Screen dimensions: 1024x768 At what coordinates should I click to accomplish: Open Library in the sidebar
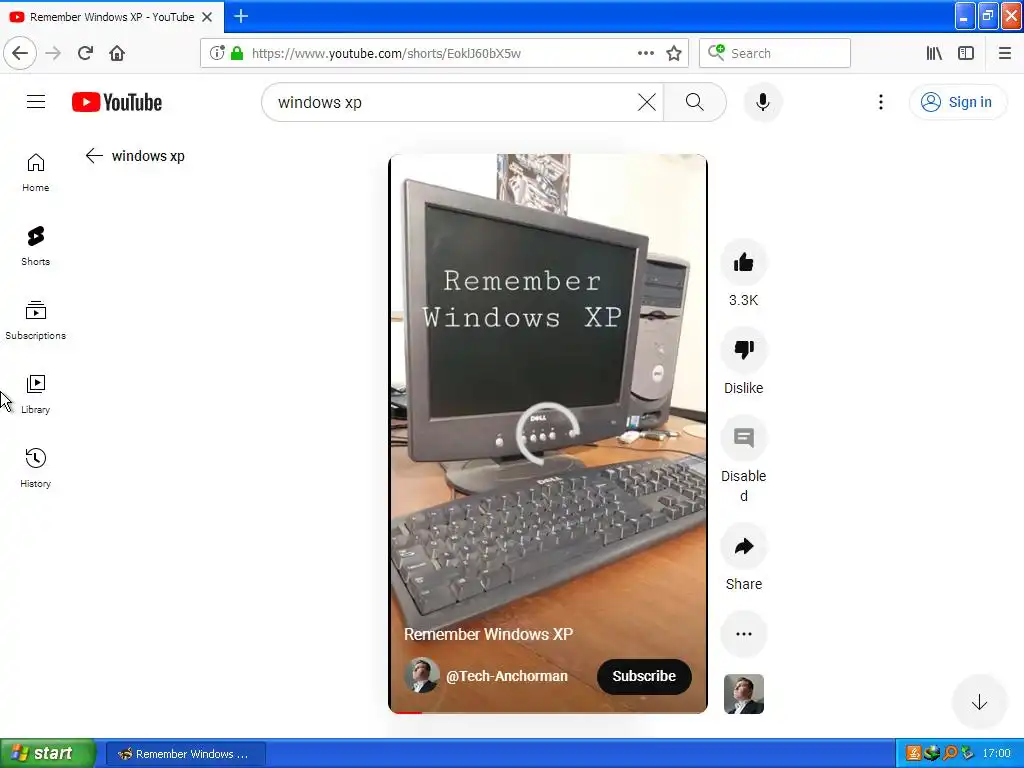point(35,394)
